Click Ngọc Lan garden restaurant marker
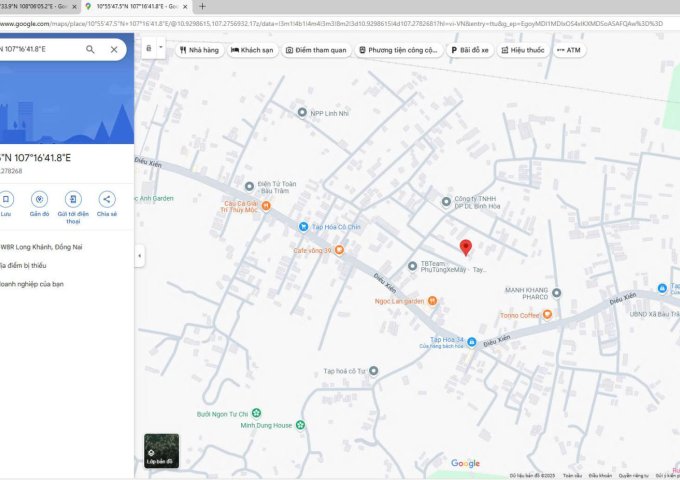This screenshot has height=480, width=680. [x=432, y=300]
